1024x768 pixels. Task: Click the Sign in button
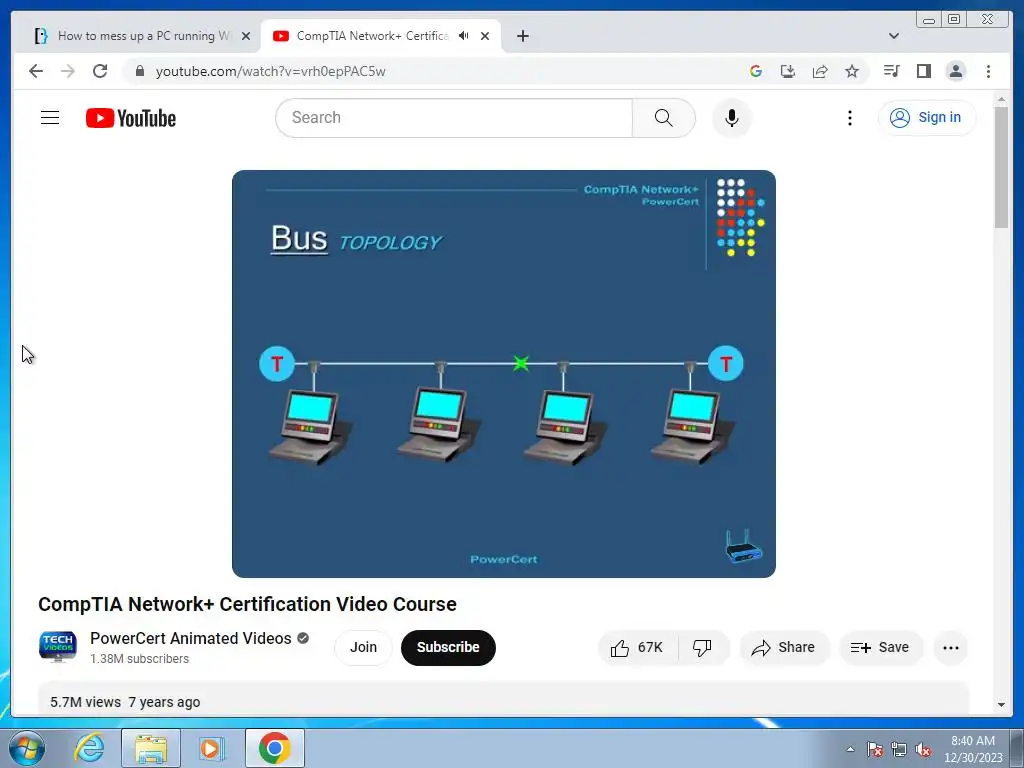927,118
